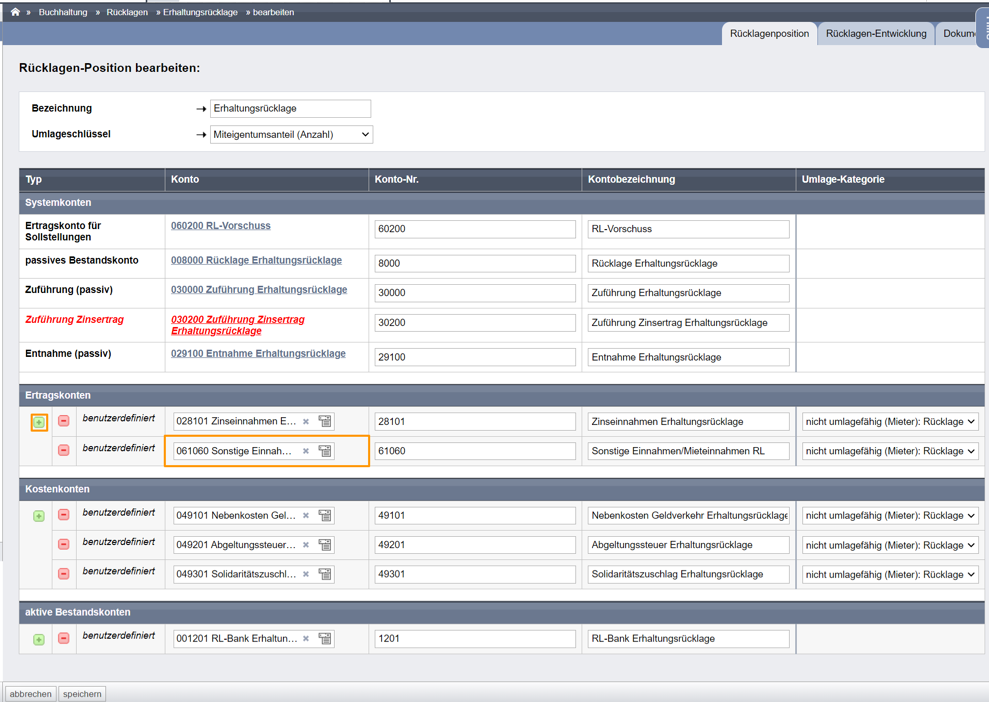Open the 060200 RL-Vorschuss account link
This screenshot has width=989, height=702.
221,226
